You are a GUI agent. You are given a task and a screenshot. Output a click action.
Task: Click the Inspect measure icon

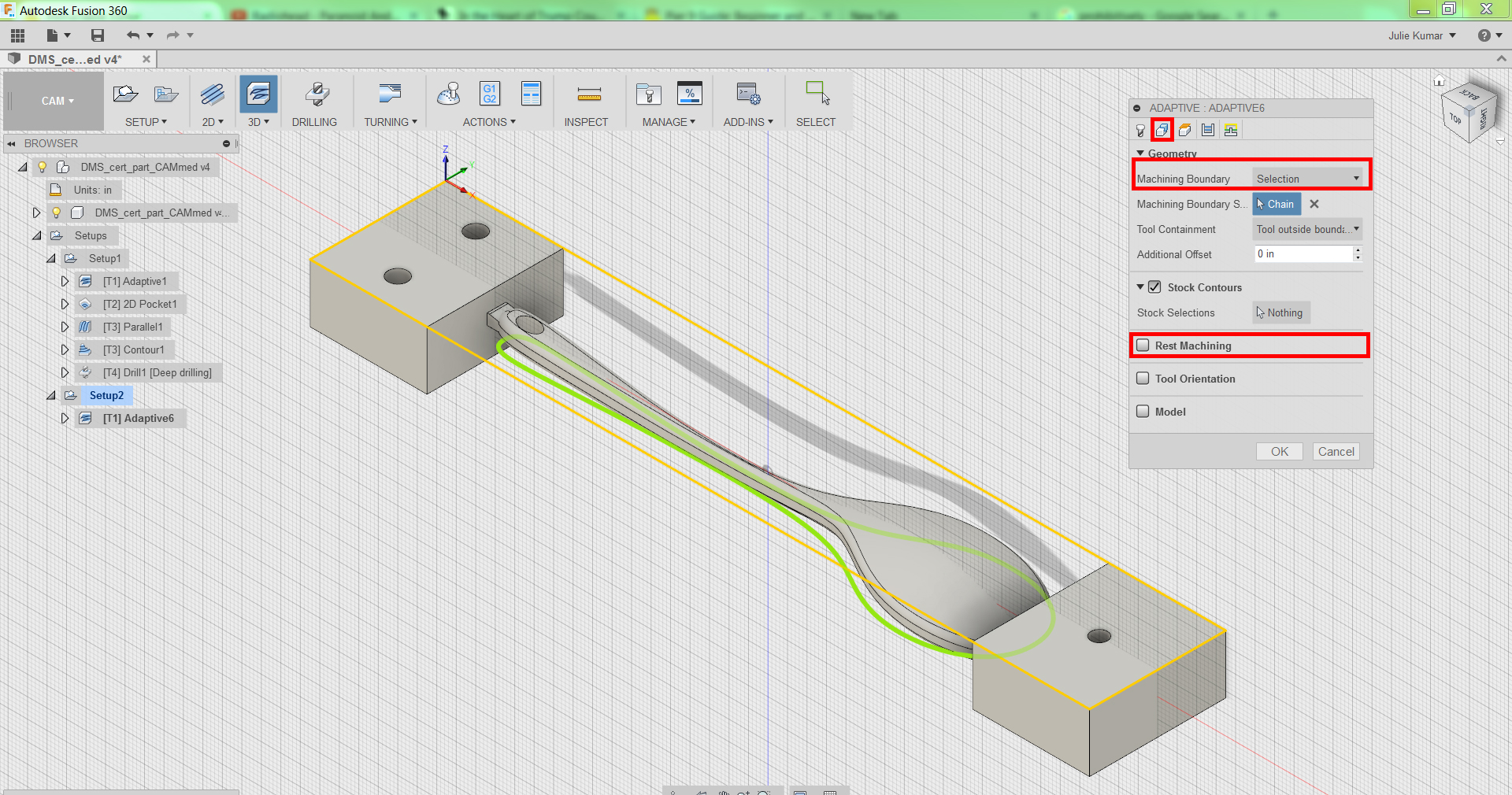click(x=589, y=95)
